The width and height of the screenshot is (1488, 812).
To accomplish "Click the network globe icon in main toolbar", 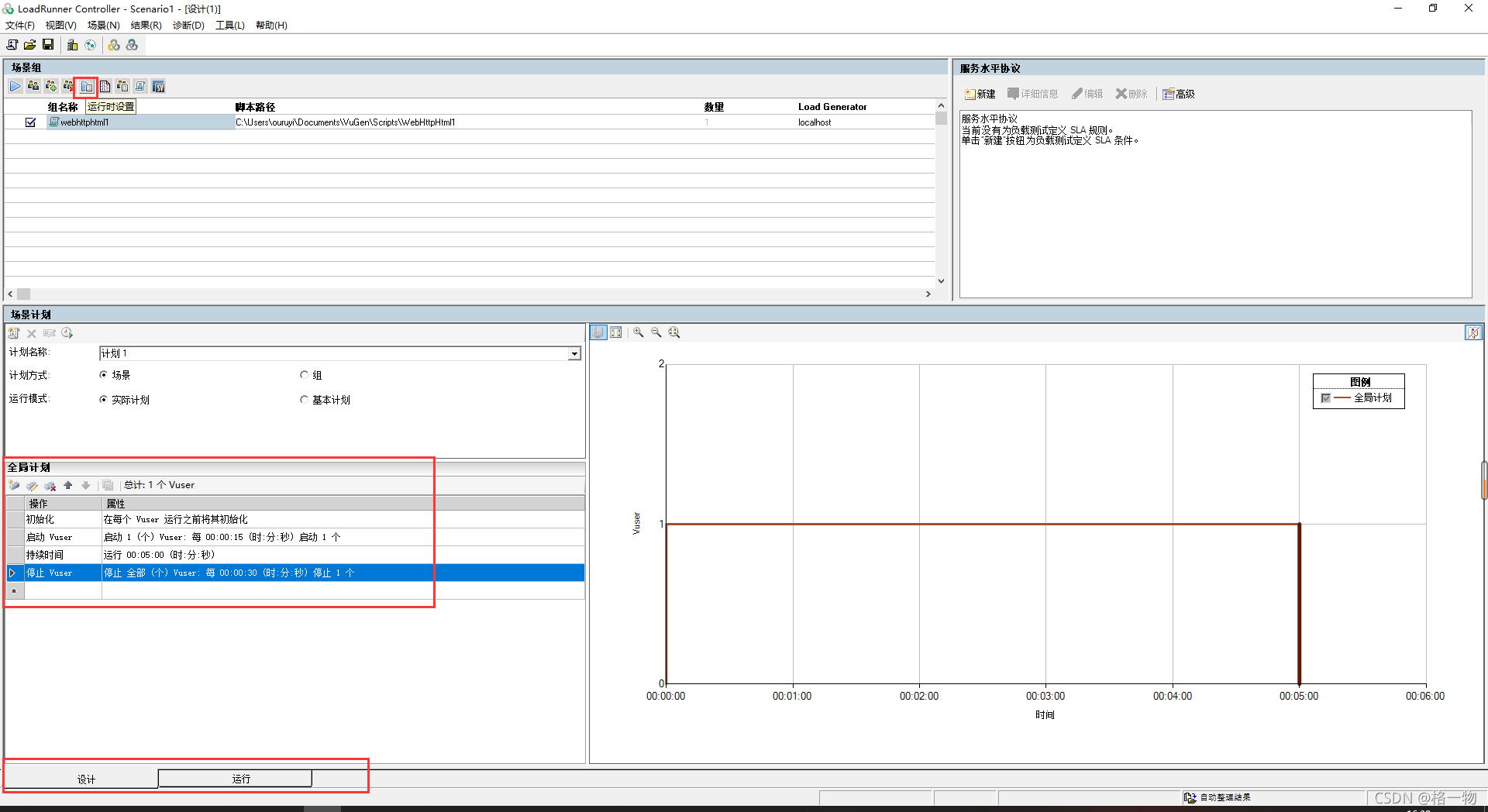I will coord(91,45).
